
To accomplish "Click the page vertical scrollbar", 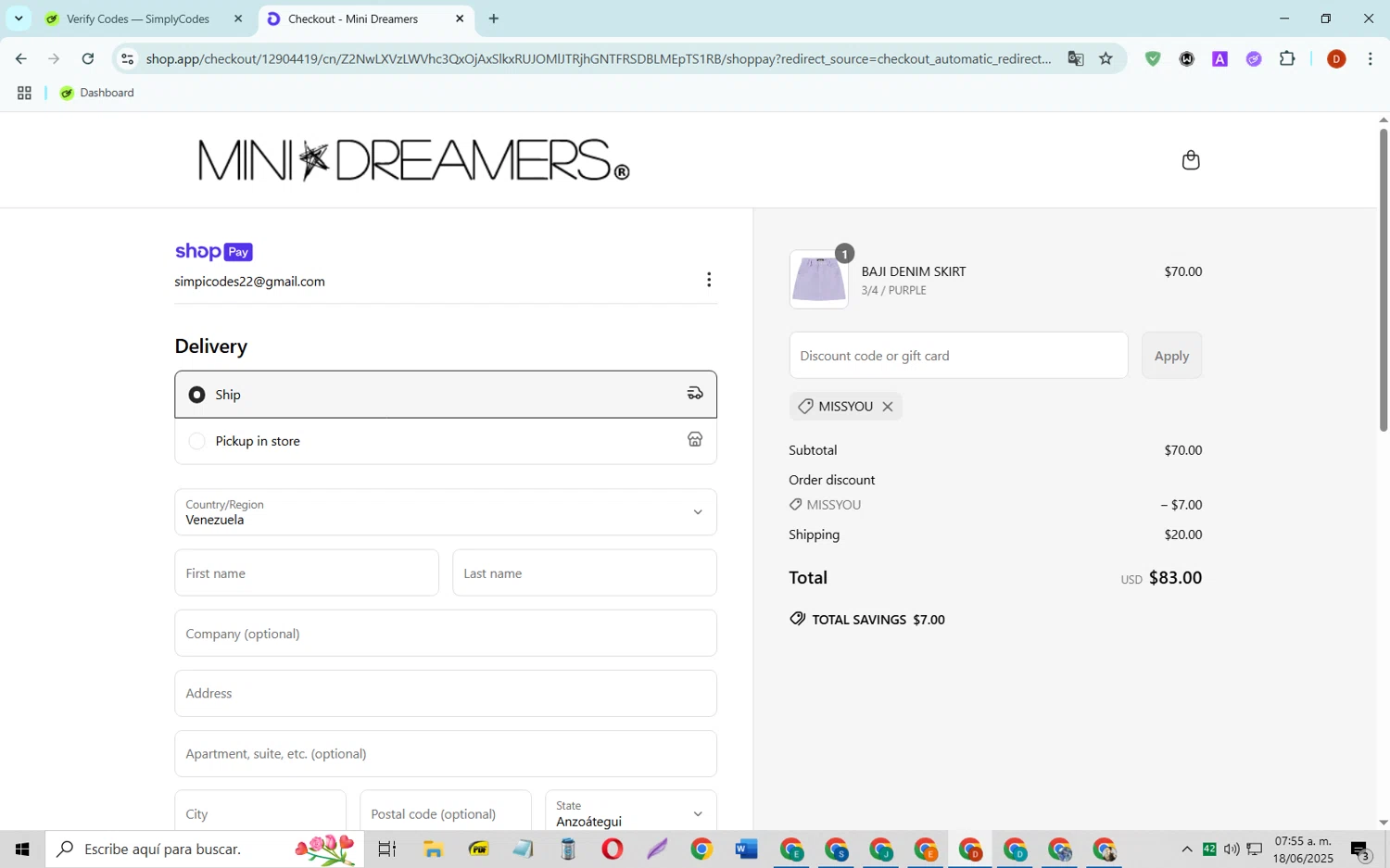I will pyautogui.click(x=1384, y=280).
